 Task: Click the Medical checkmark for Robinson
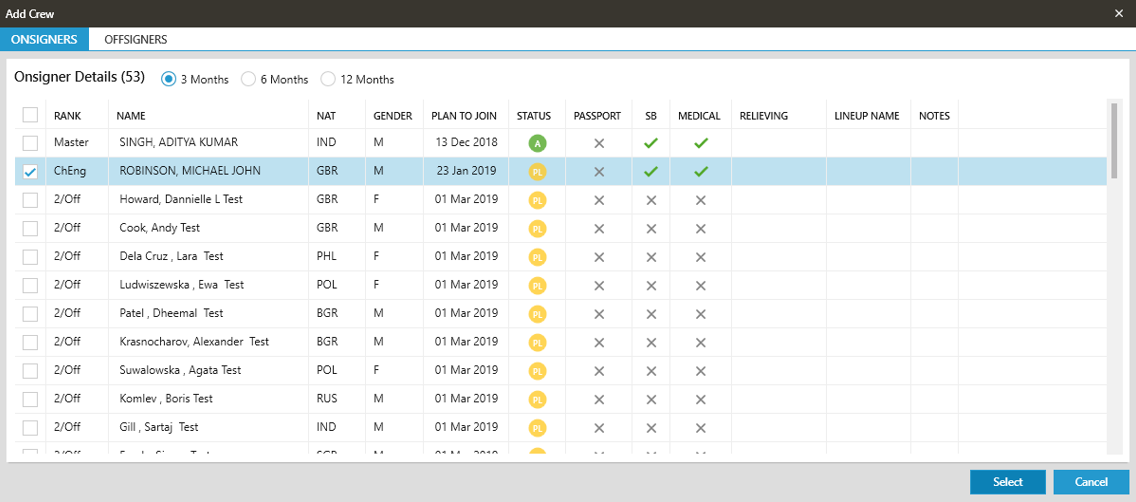(x=700, y=172)
